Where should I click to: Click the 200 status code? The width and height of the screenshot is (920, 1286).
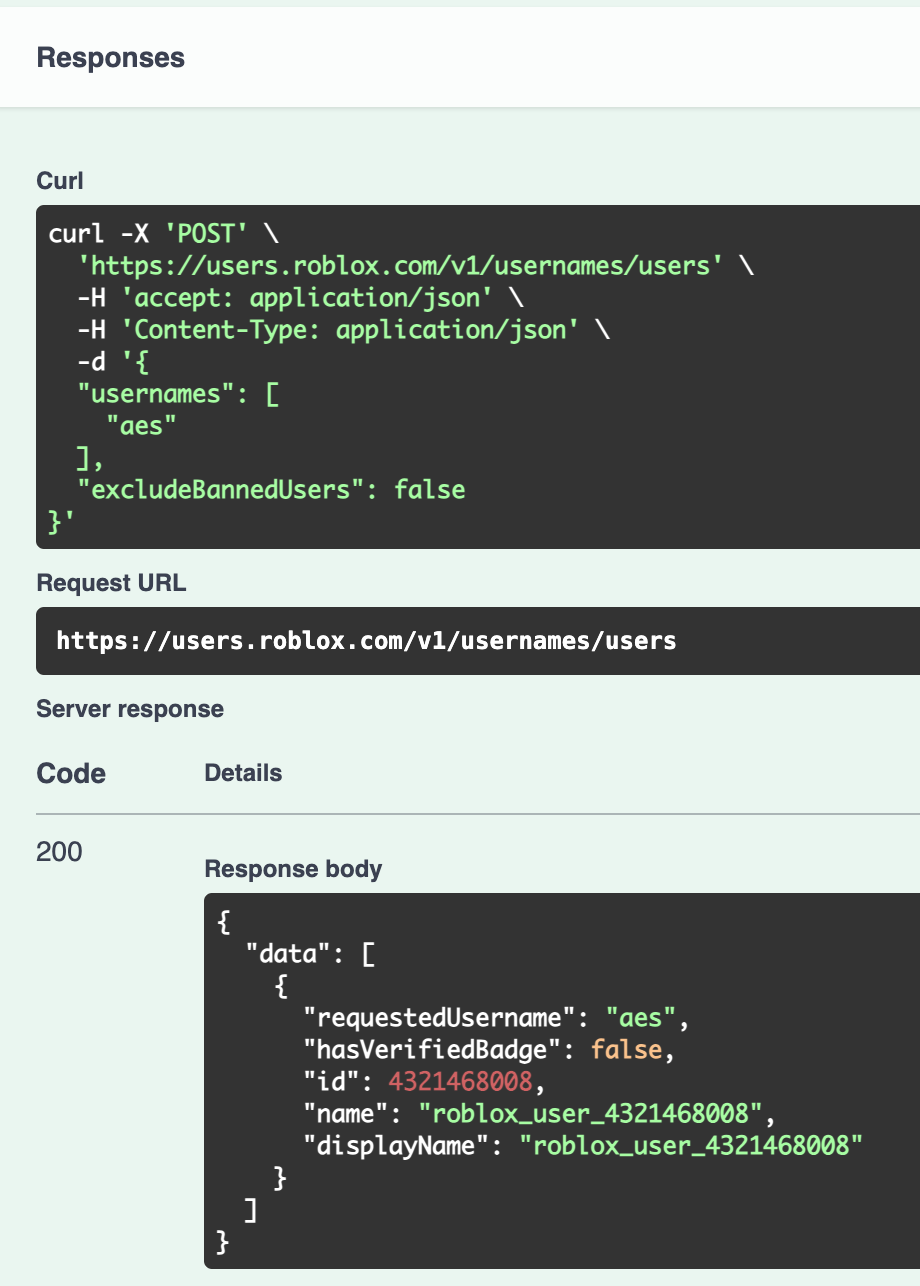click(59, 852)
